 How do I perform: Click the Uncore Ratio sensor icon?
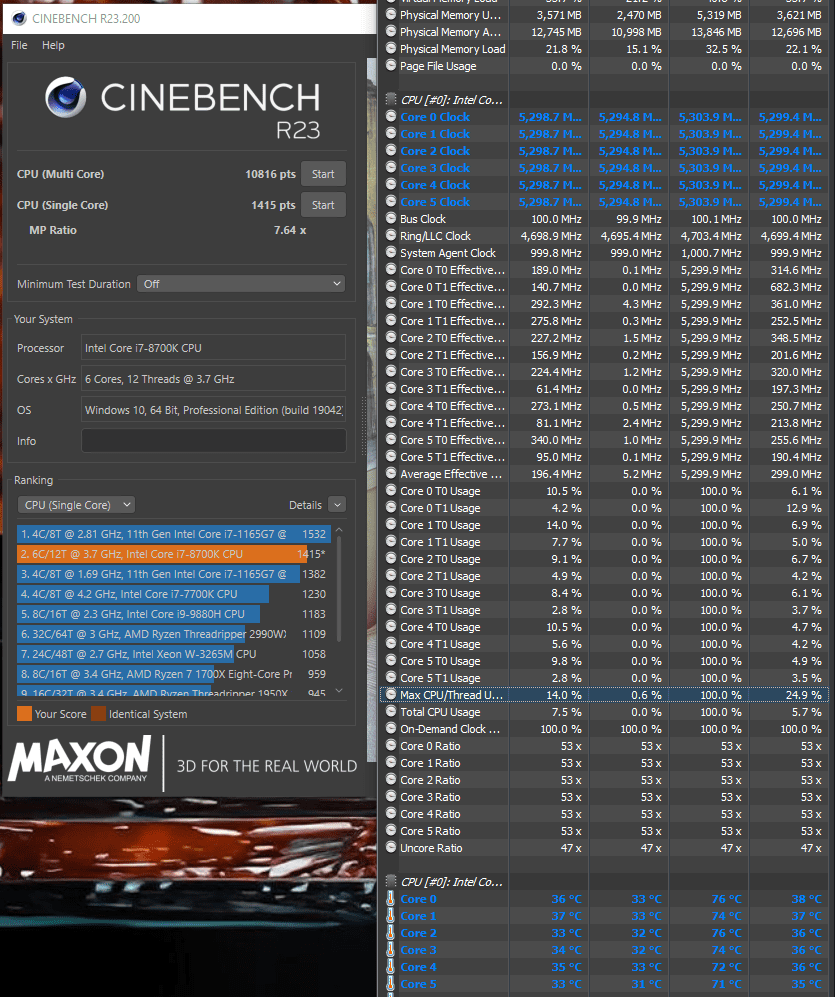pyautogui.click(x=391, y=848)
